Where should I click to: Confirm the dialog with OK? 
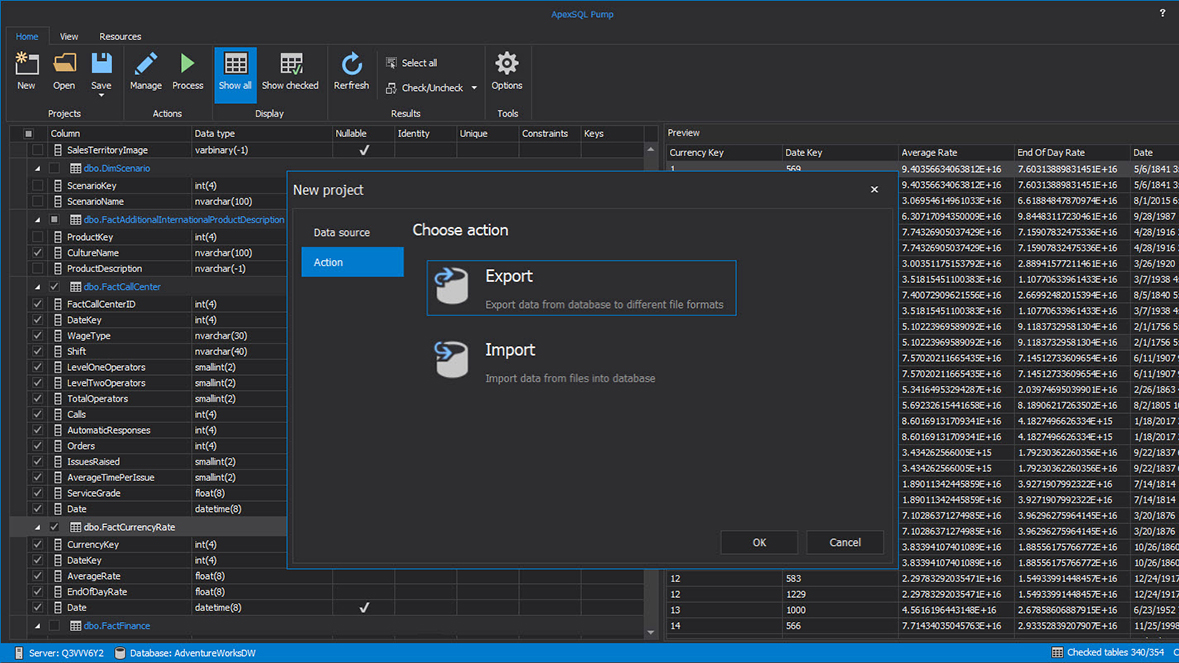759,542
